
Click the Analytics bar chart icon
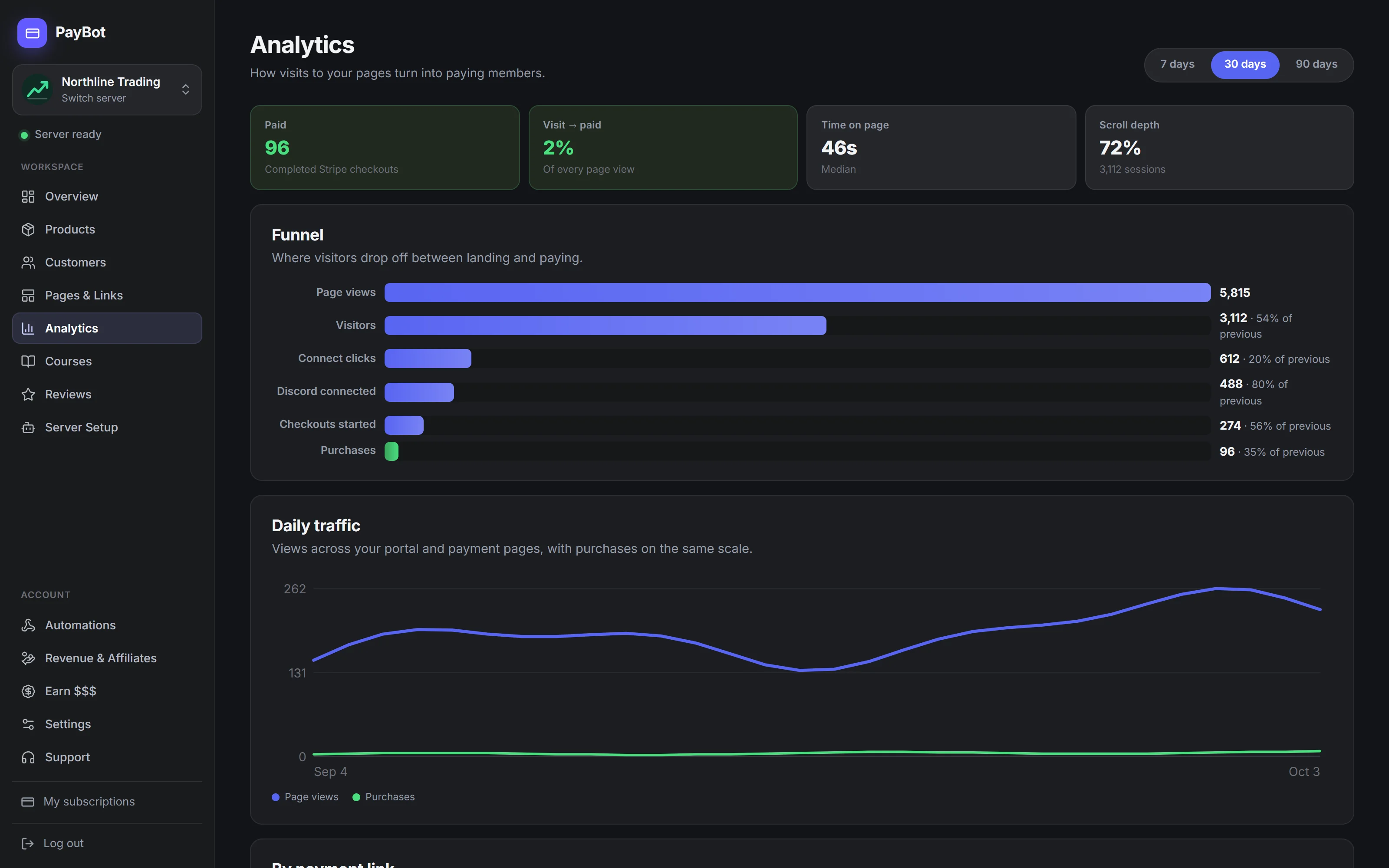tap(28, 329)
